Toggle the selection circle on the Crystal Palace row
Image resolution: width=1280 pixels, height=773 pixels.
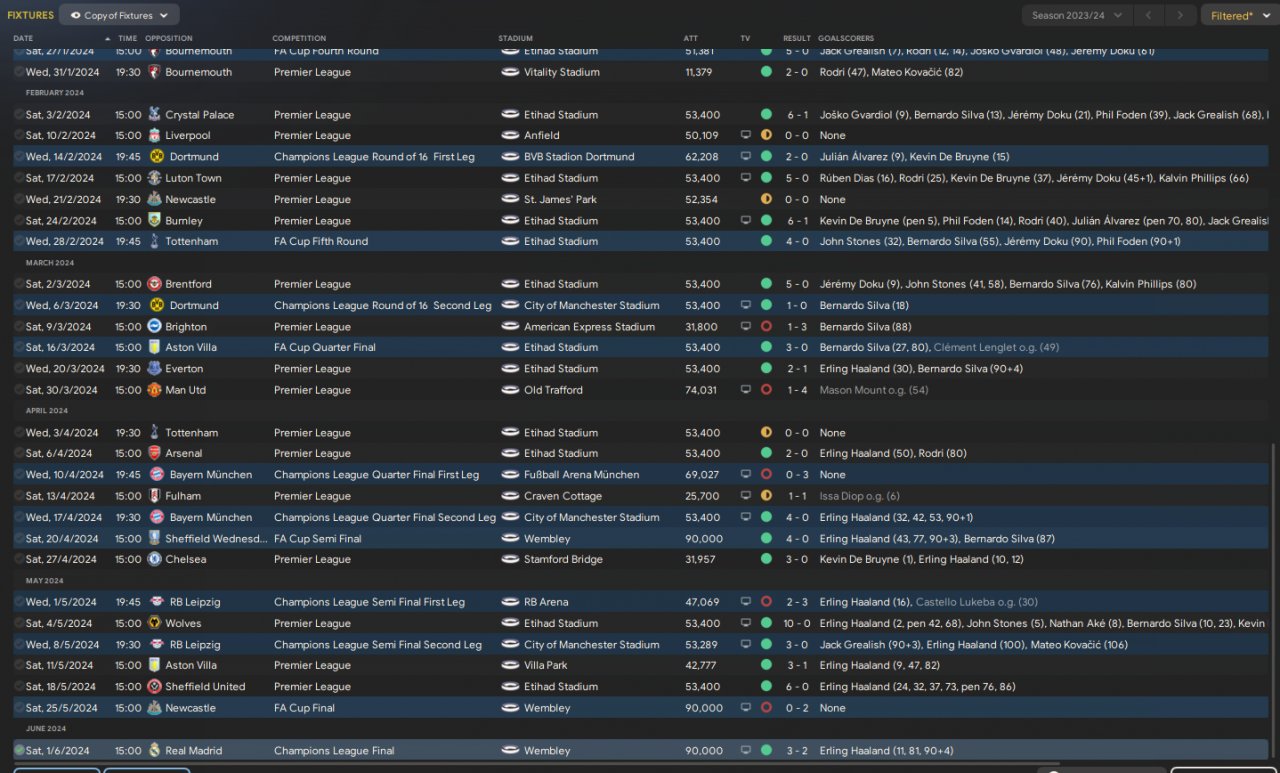pyautogui.click(x=19, y=115)
